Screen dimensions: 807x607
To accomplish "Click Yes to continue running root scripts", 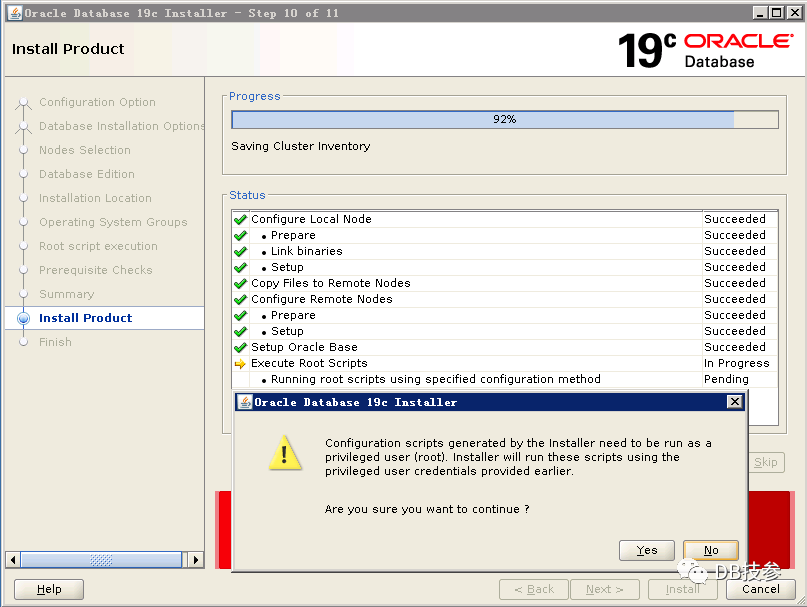I will 646,550.
